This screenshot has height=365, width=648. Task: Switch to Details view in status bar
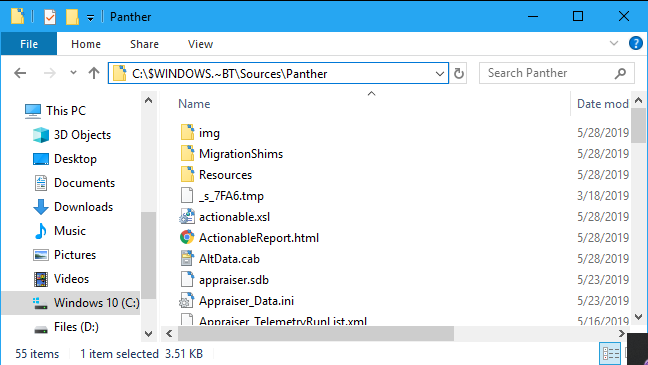pyautogui.click(x=610, y=354)
